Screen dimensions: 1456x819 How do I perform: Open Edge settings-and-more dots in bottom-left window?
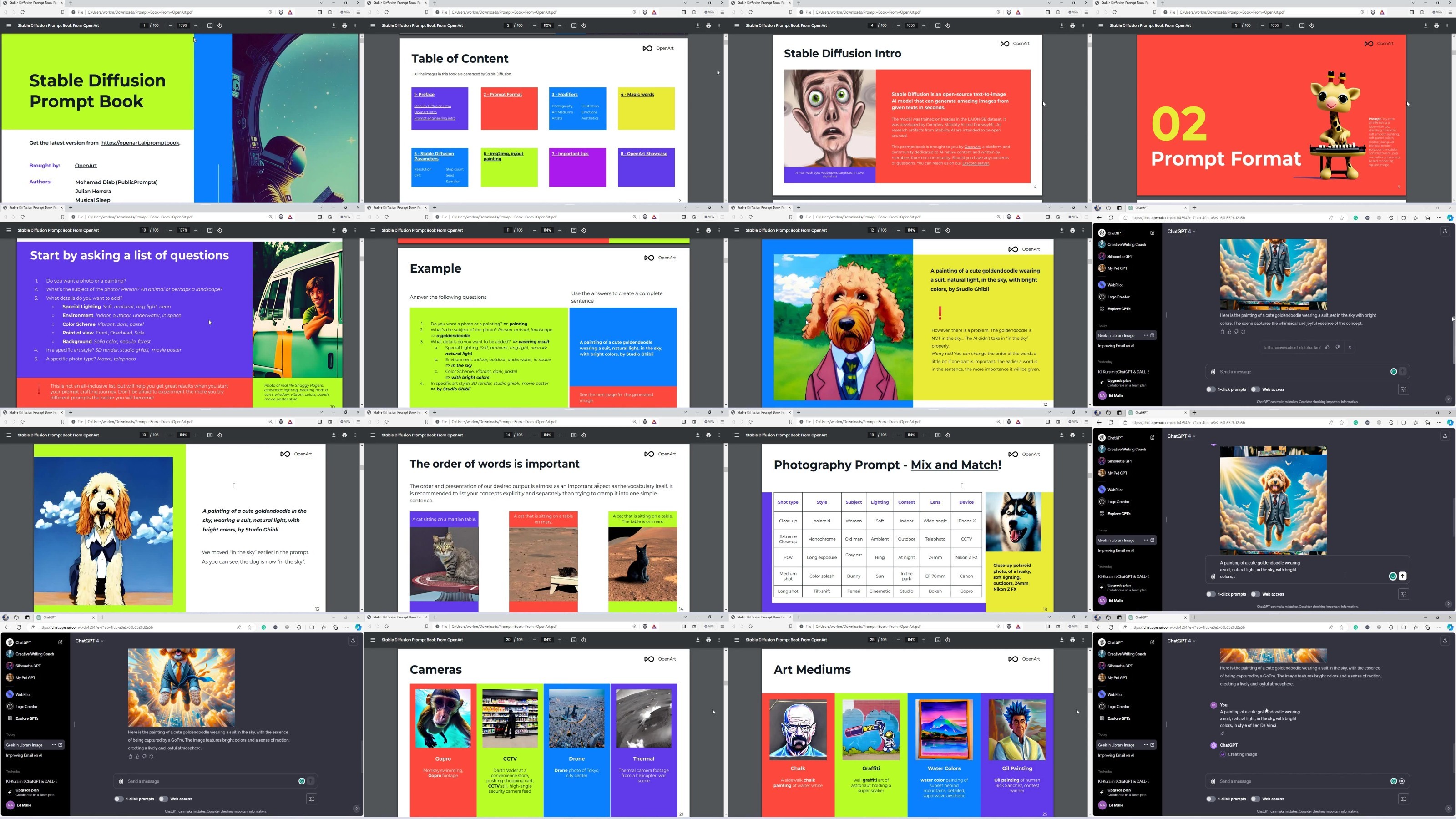(x=347, y=627)
